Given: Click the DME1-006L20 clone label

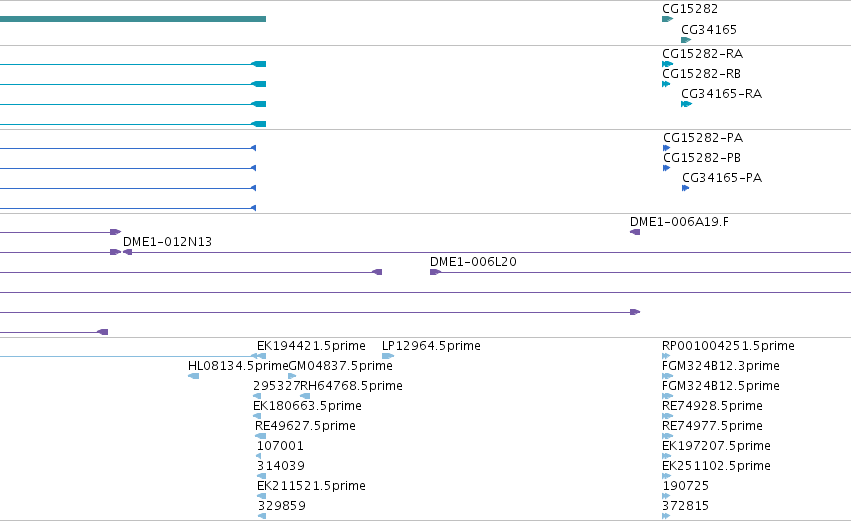Looking at the screenshot, I should [473, 262].
